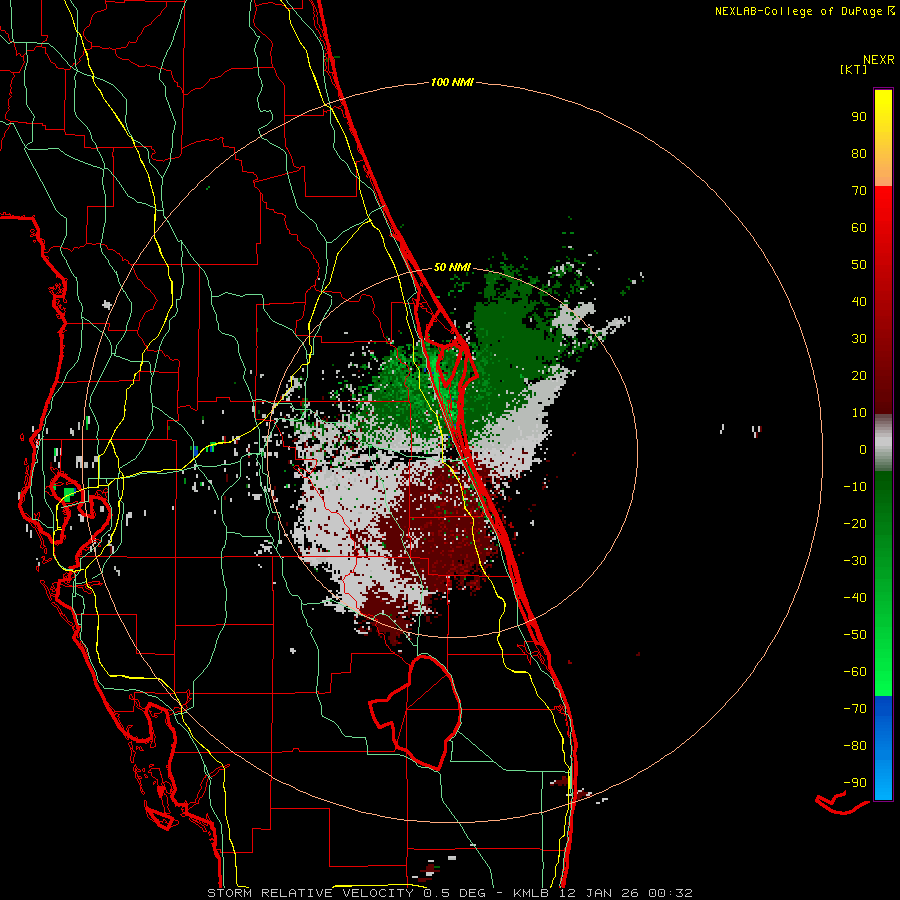Click the NEXR label above the color scale

click(878, 60)
